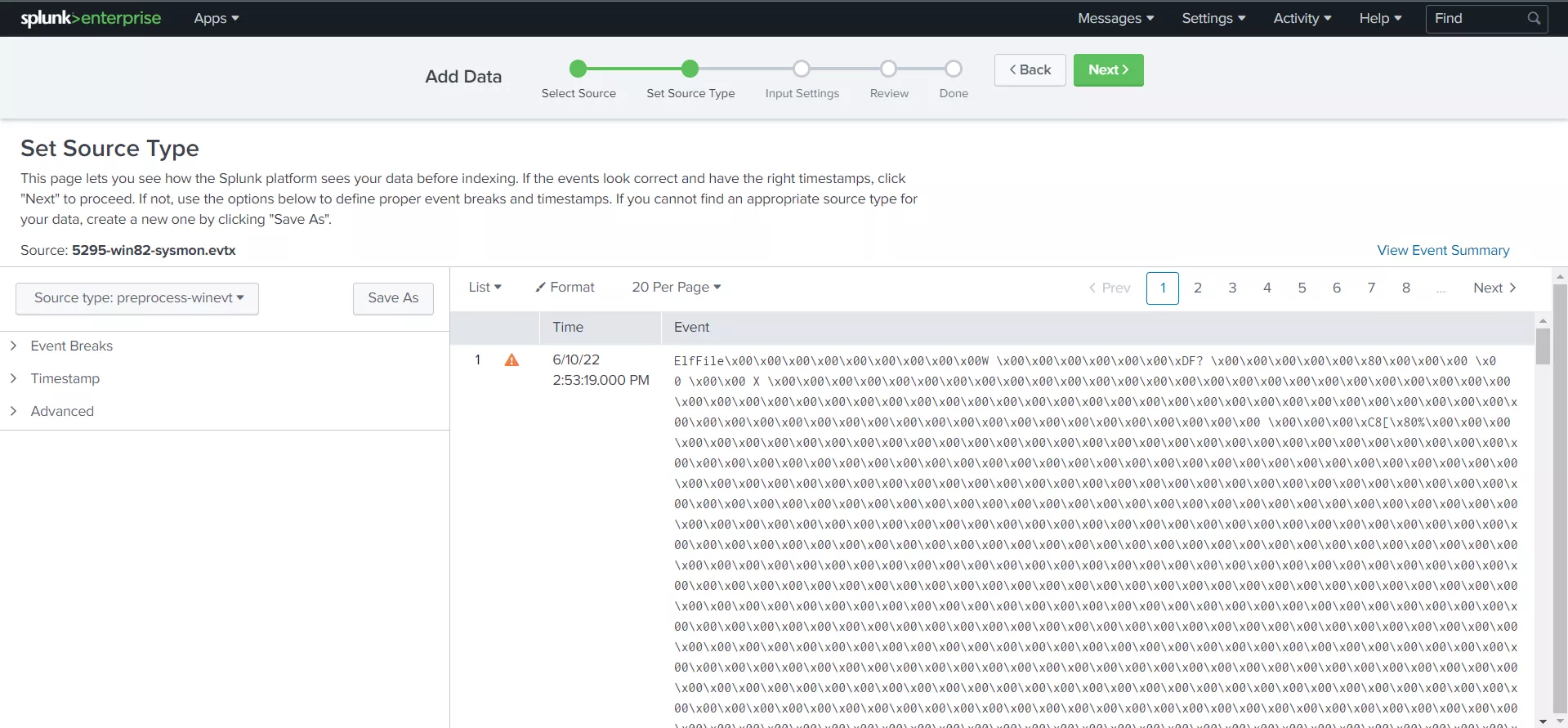Go to results page 1
The image size is (1568, 728).
(x=1162, y=288)
